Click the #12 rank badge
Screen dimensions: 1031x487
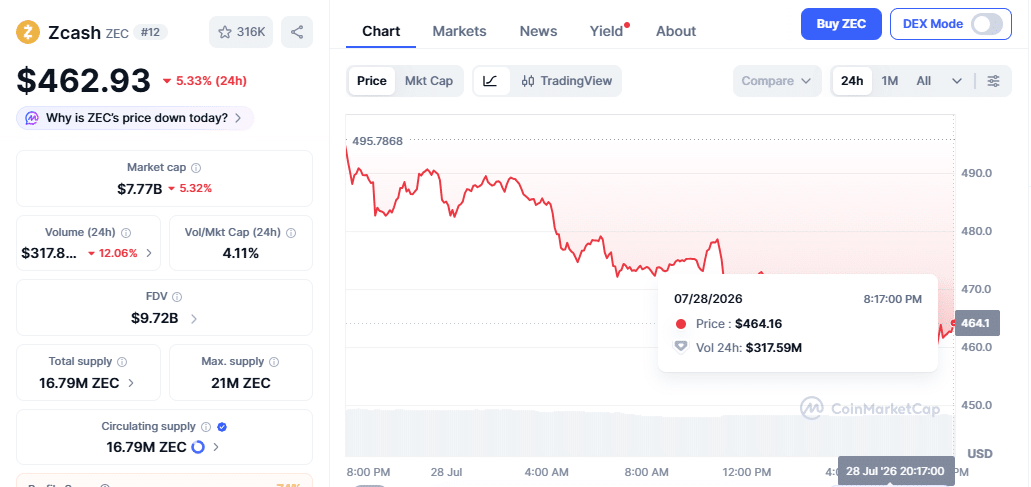(150, 32)
